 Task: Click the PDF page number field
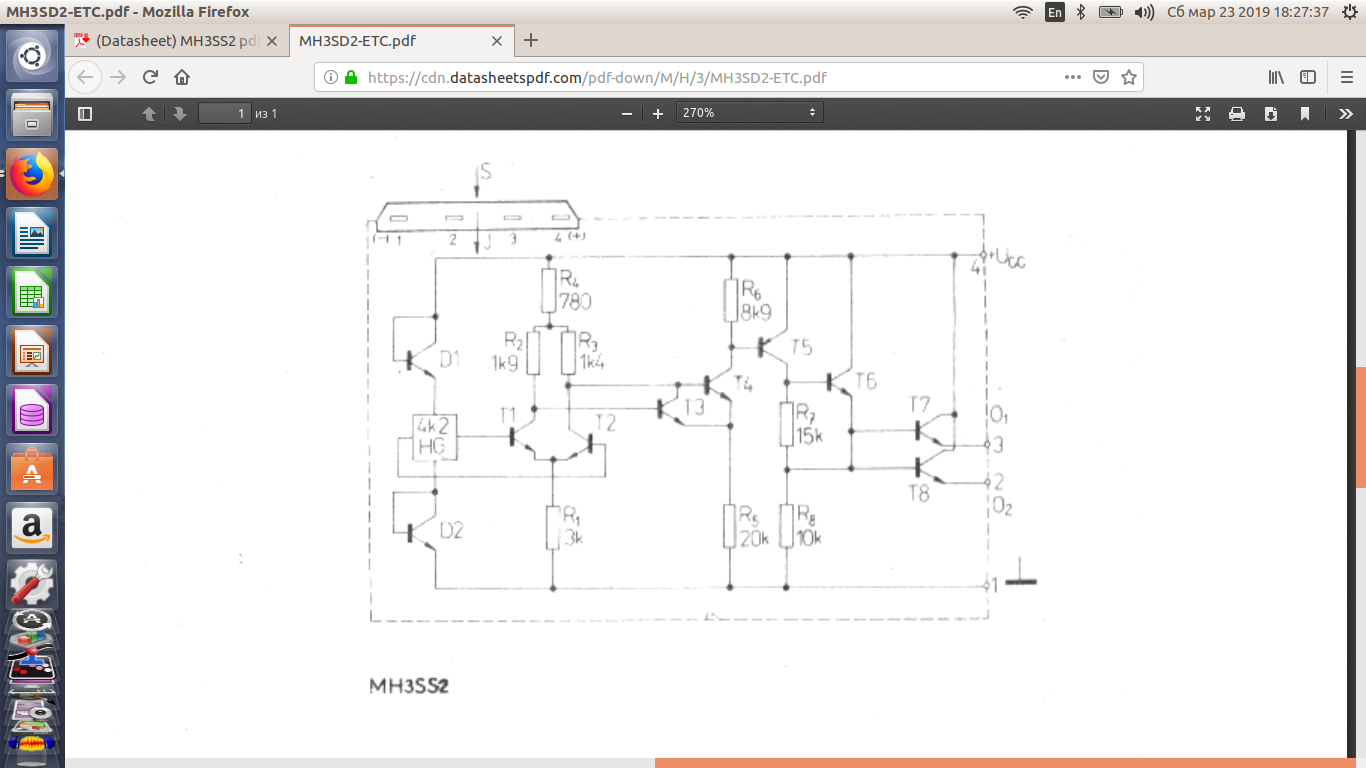(x=224, y=114)
